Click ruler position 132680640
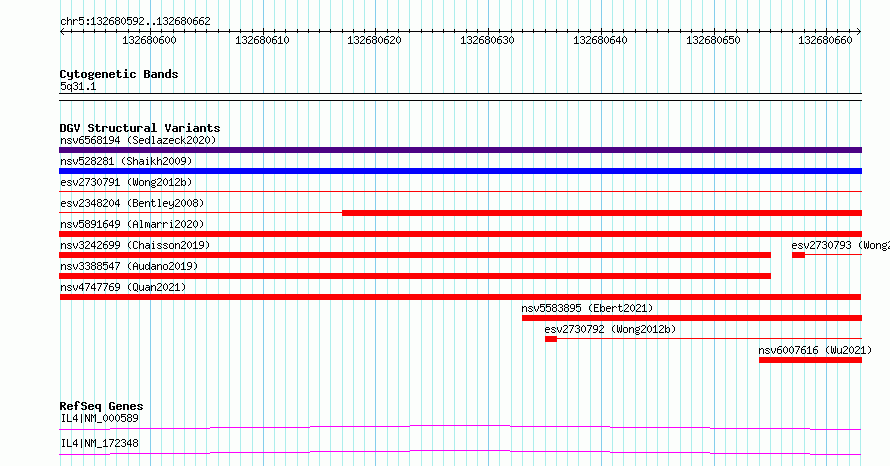 [x=600, y=40]
